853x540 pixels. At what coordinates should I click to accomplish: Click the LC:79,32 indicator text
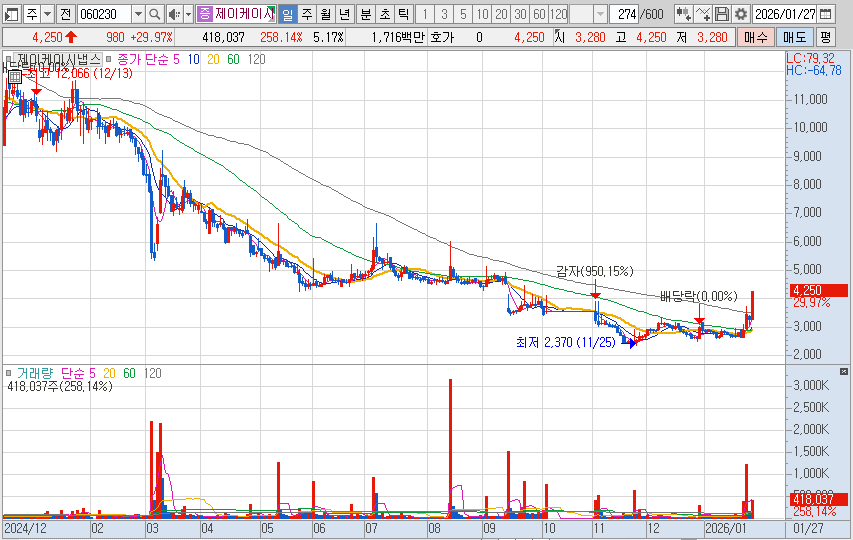(810, 58)
